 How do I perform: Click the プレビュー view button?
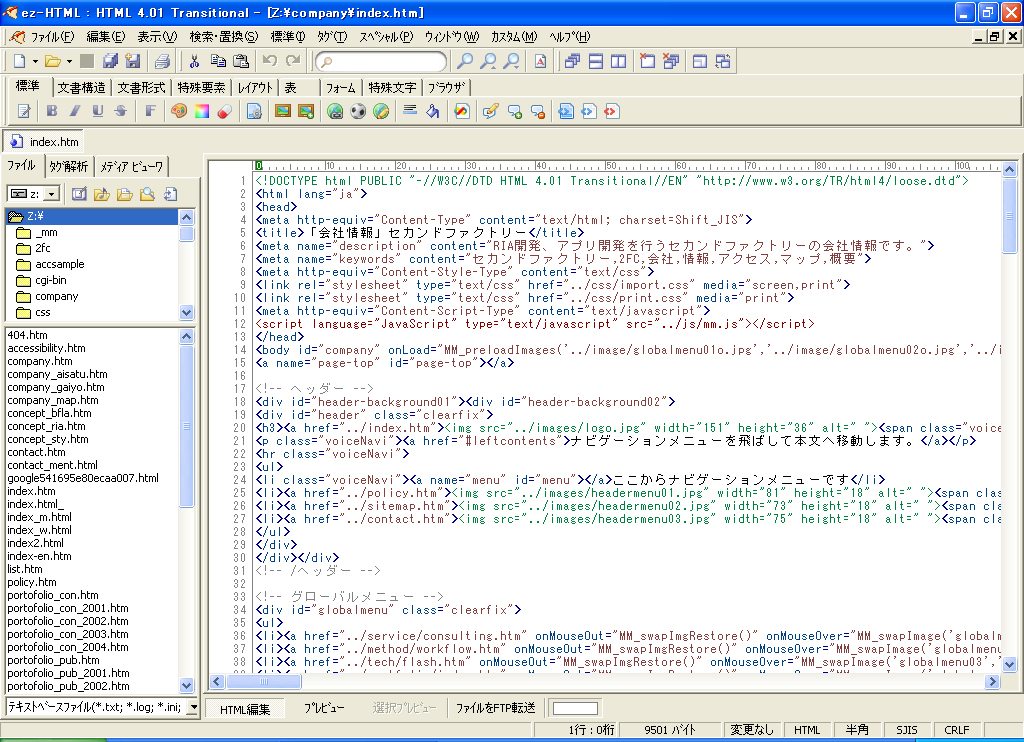324,708
